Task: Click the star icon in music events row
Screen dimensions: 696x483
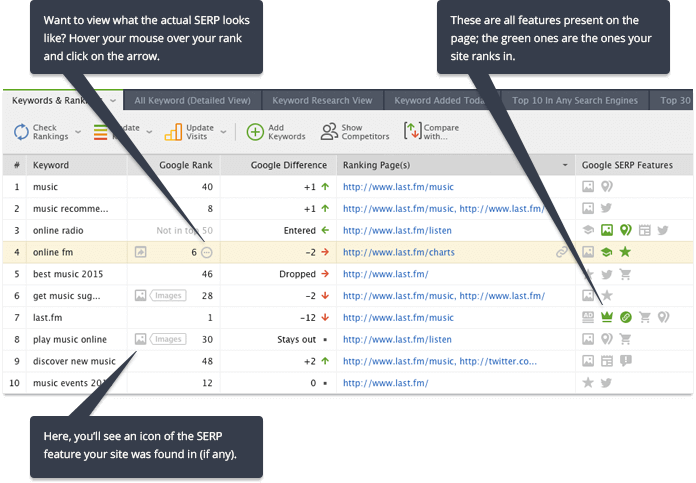Action: coord(588,382)
